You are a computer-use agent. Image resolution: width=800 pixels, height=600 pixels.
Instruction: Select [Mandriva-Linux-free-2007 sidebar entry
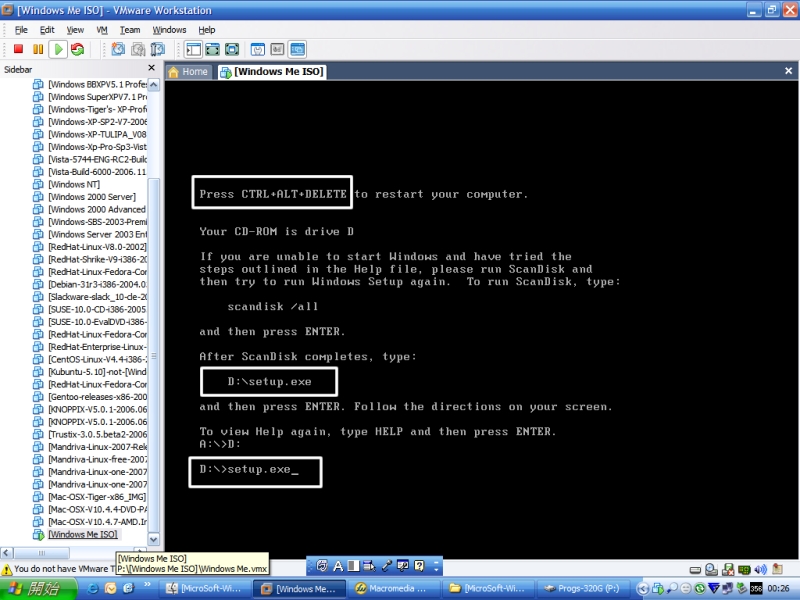(x=97, y=459)
